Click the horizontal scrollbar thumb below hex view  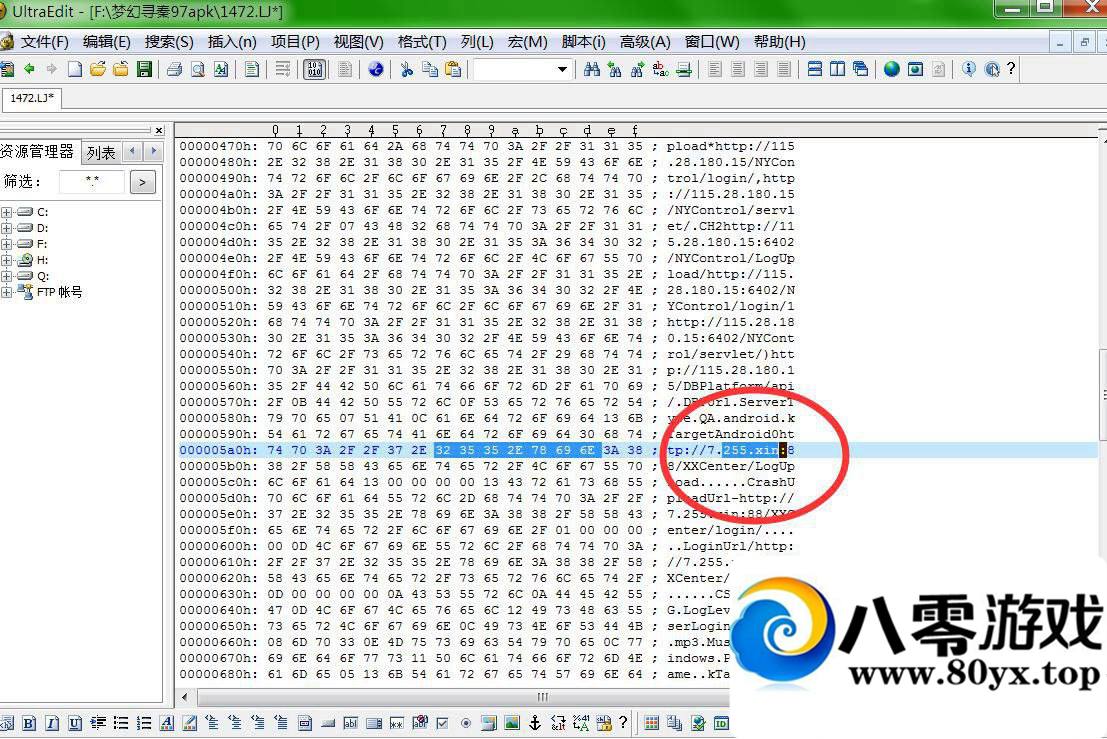coord(542,697)
